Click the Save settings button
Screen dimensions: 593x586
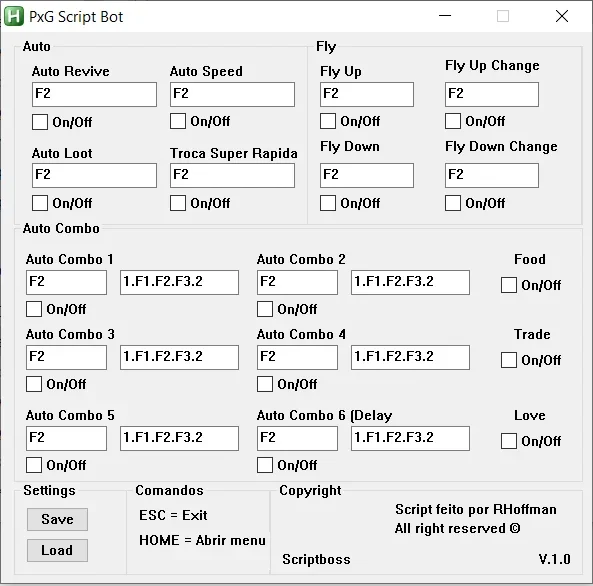[x=57, y=519]
